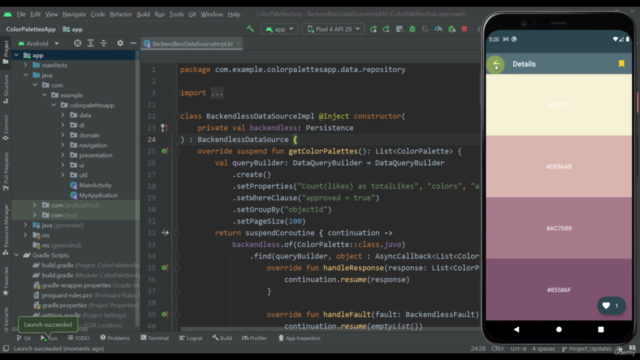Click the Collapse All icon in Project panel

[104, 43]
